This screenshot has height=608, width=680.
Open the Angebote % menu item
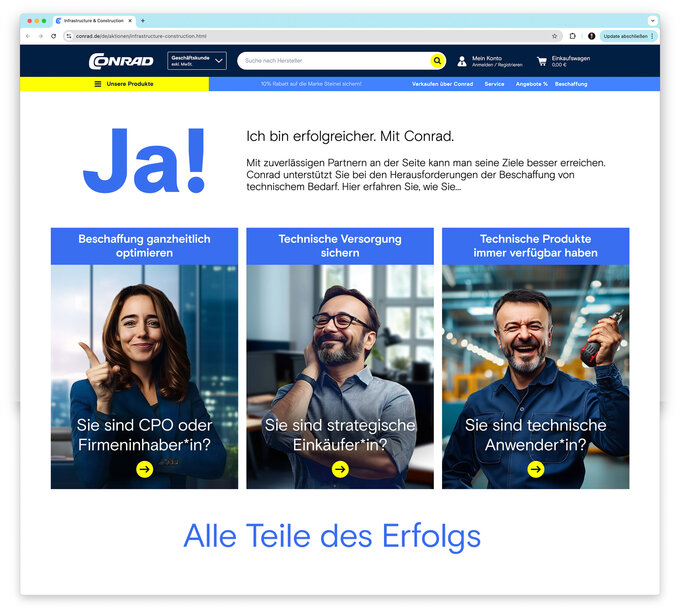(x=531, y=84)
